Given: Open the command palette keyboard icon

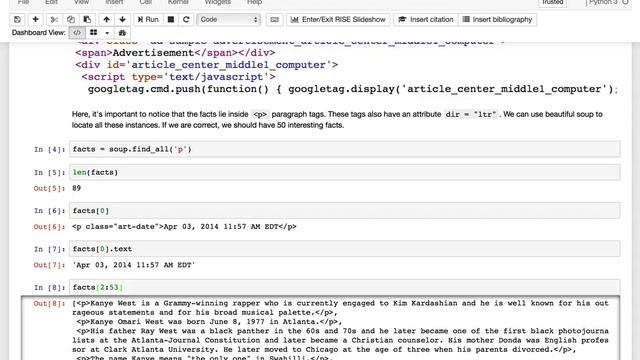Looking at the screenshot, I should [274, 20].
